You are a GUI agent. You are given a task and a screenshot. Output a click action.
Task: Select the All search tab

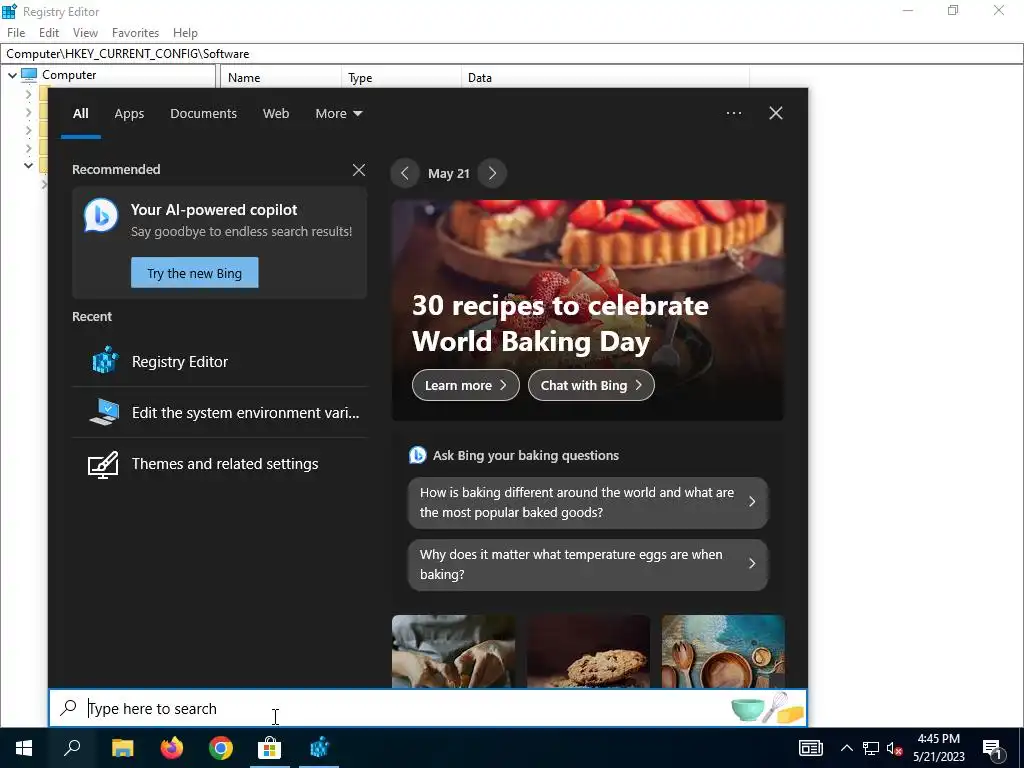click(80, 114)
